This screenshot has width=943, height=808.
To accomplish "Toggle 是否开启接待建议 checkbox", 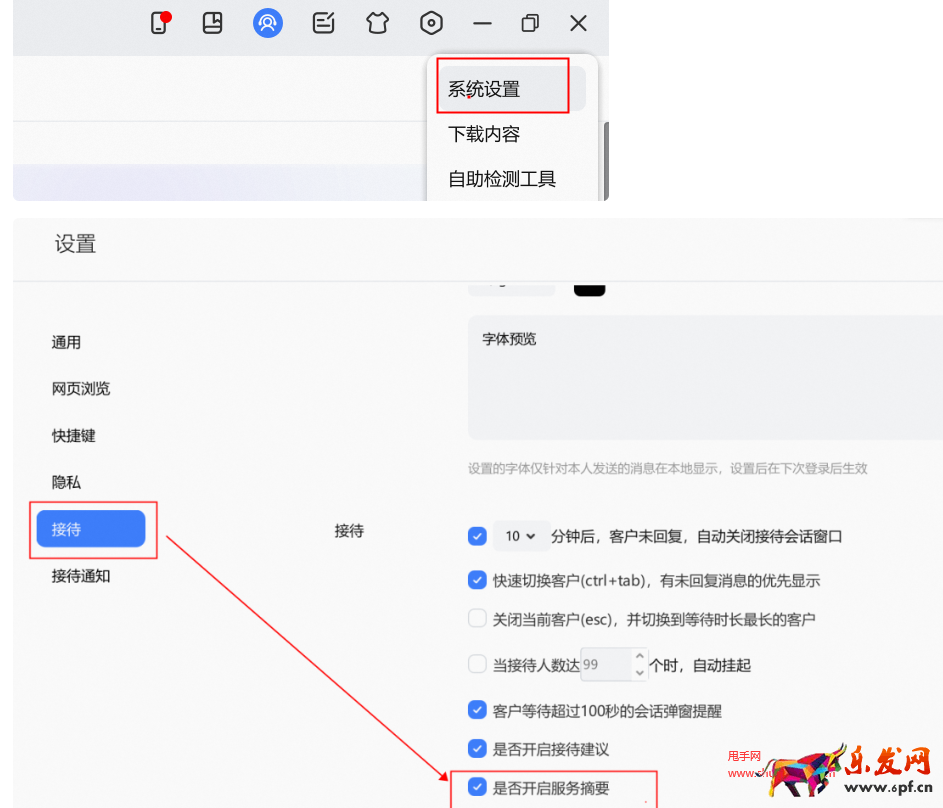I will click(x=478, y=748).
